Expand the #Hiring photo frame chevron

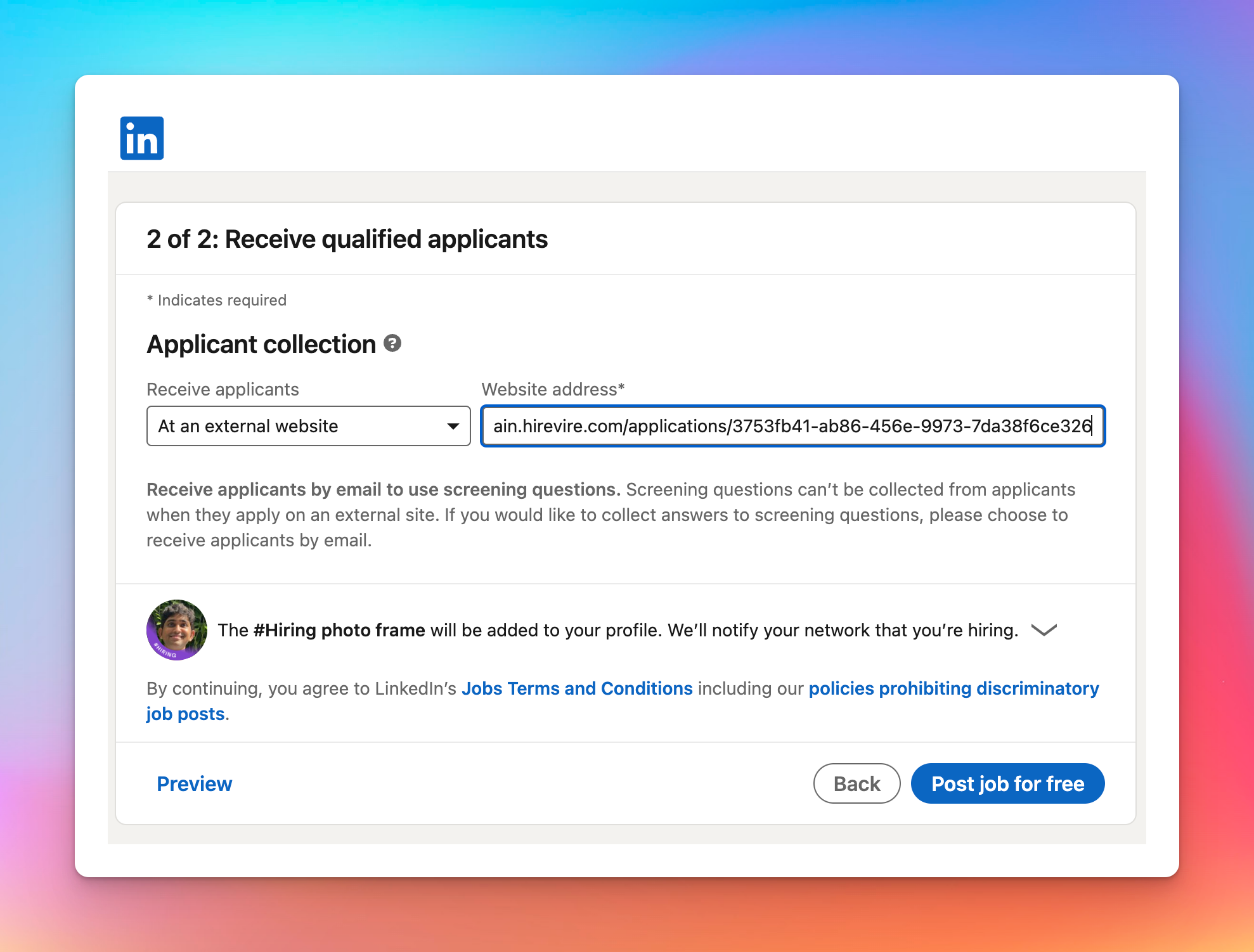point(1044,630)
